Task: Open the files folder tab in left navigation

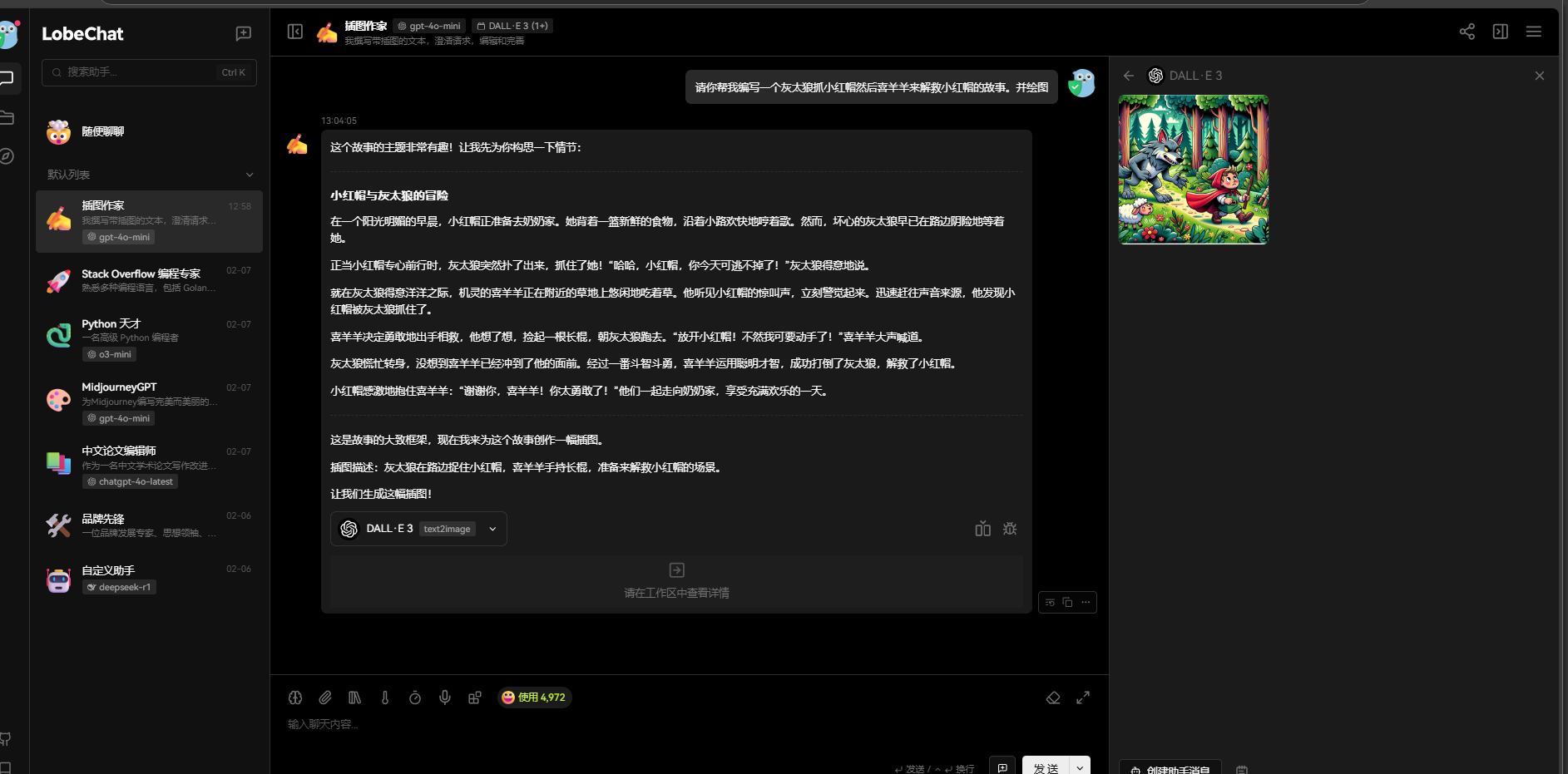Action: pos(7,117)
